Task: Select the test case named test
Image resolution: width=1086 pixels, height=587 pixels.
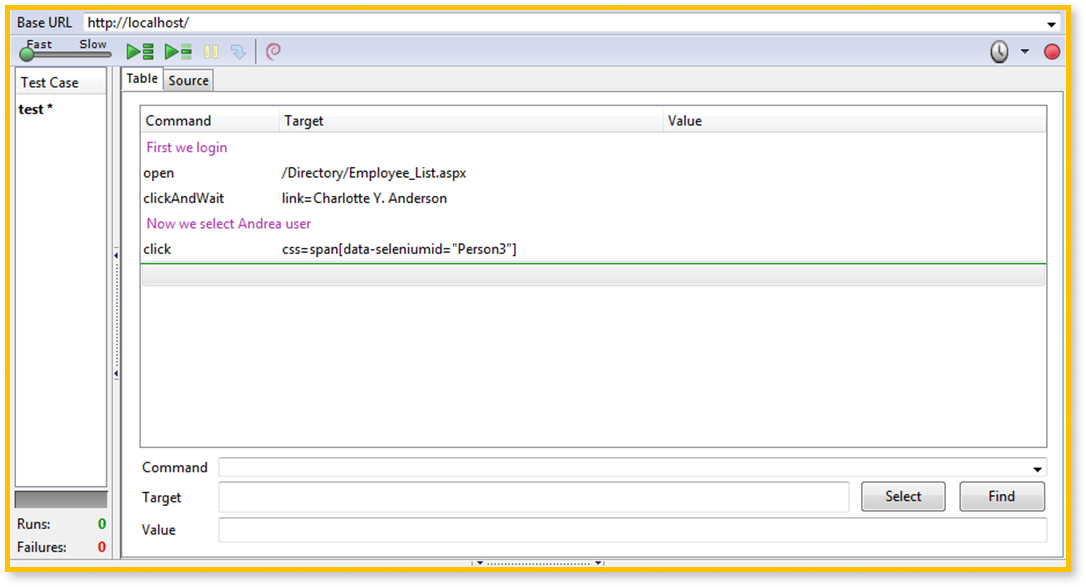Action: (34, 109)
